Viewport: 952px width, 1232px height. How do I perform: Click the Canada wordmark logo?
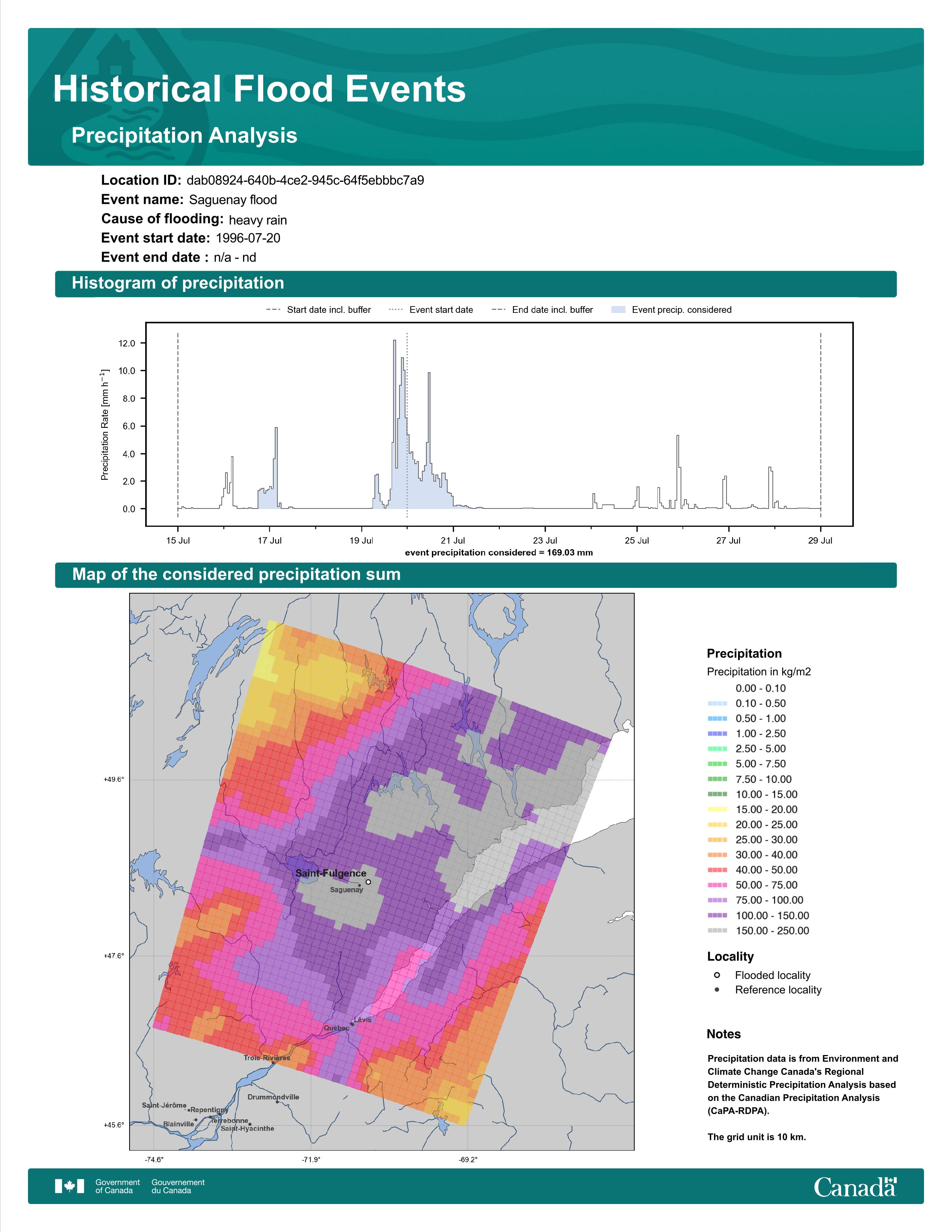tap(855, 1186)
